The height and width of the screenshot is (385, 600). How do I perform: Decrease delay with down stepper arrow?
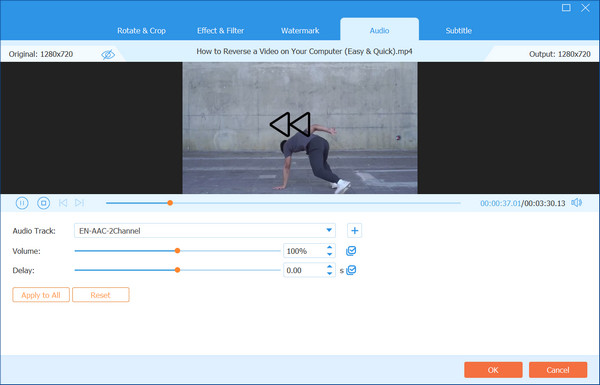pos(329,274)
